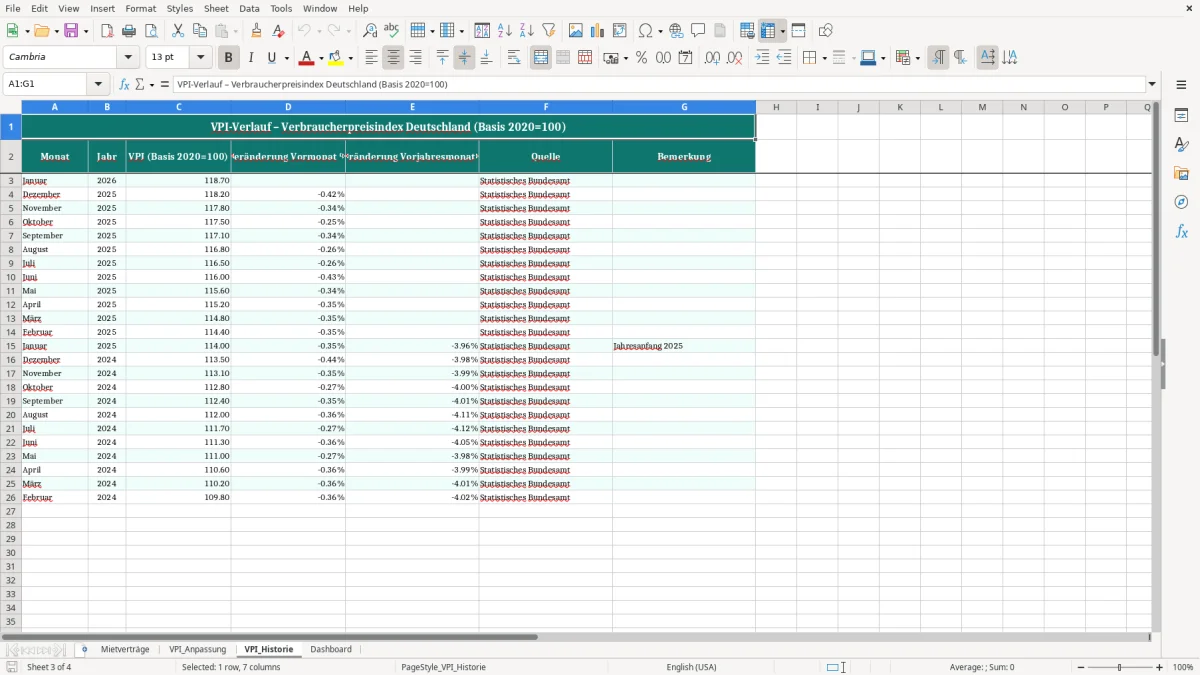
Task: Toggle Wrap Text
Action: pos(514,58)
